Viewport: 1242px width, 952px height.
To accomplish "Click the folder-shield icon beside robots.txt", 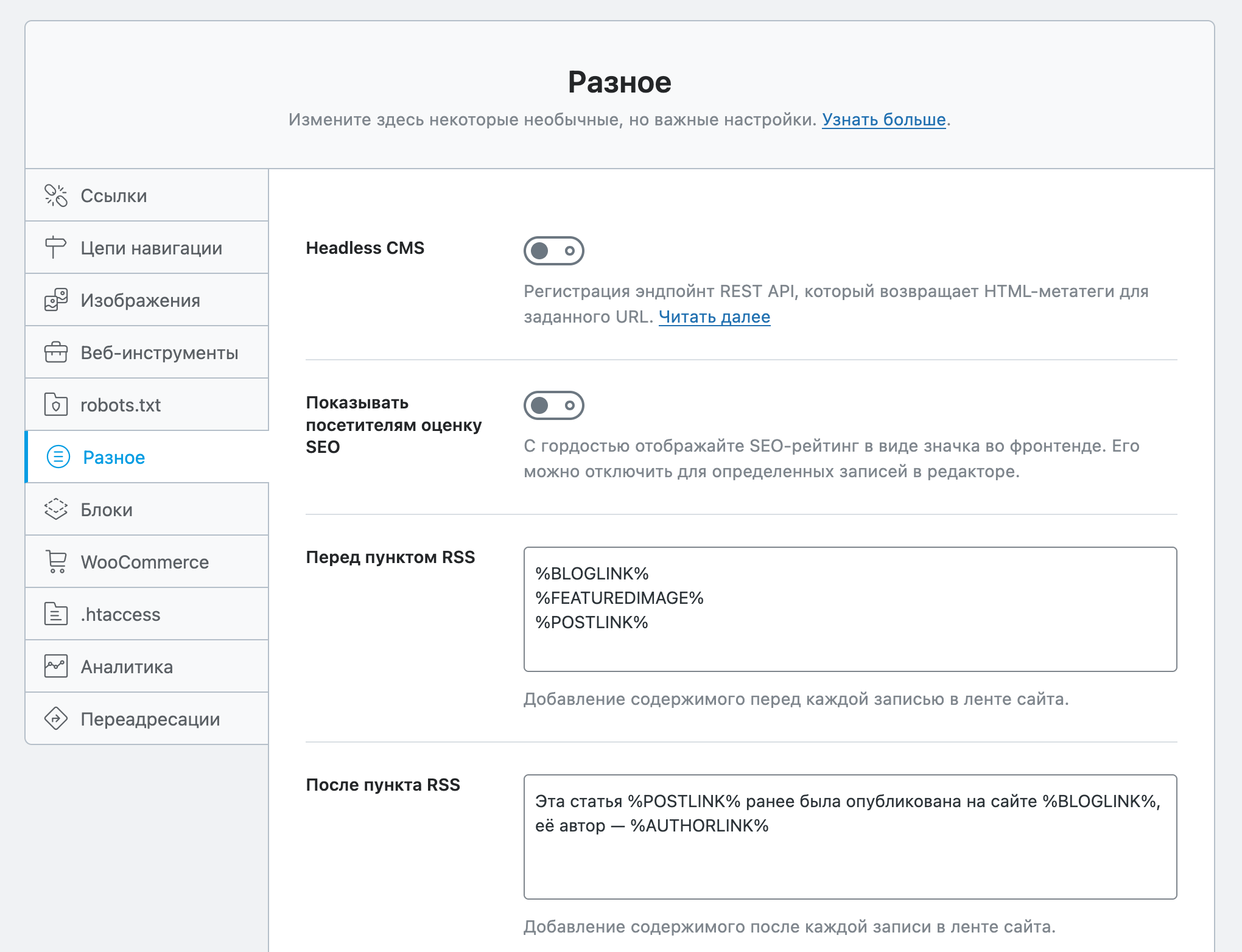I will click(x=56, y=405).
